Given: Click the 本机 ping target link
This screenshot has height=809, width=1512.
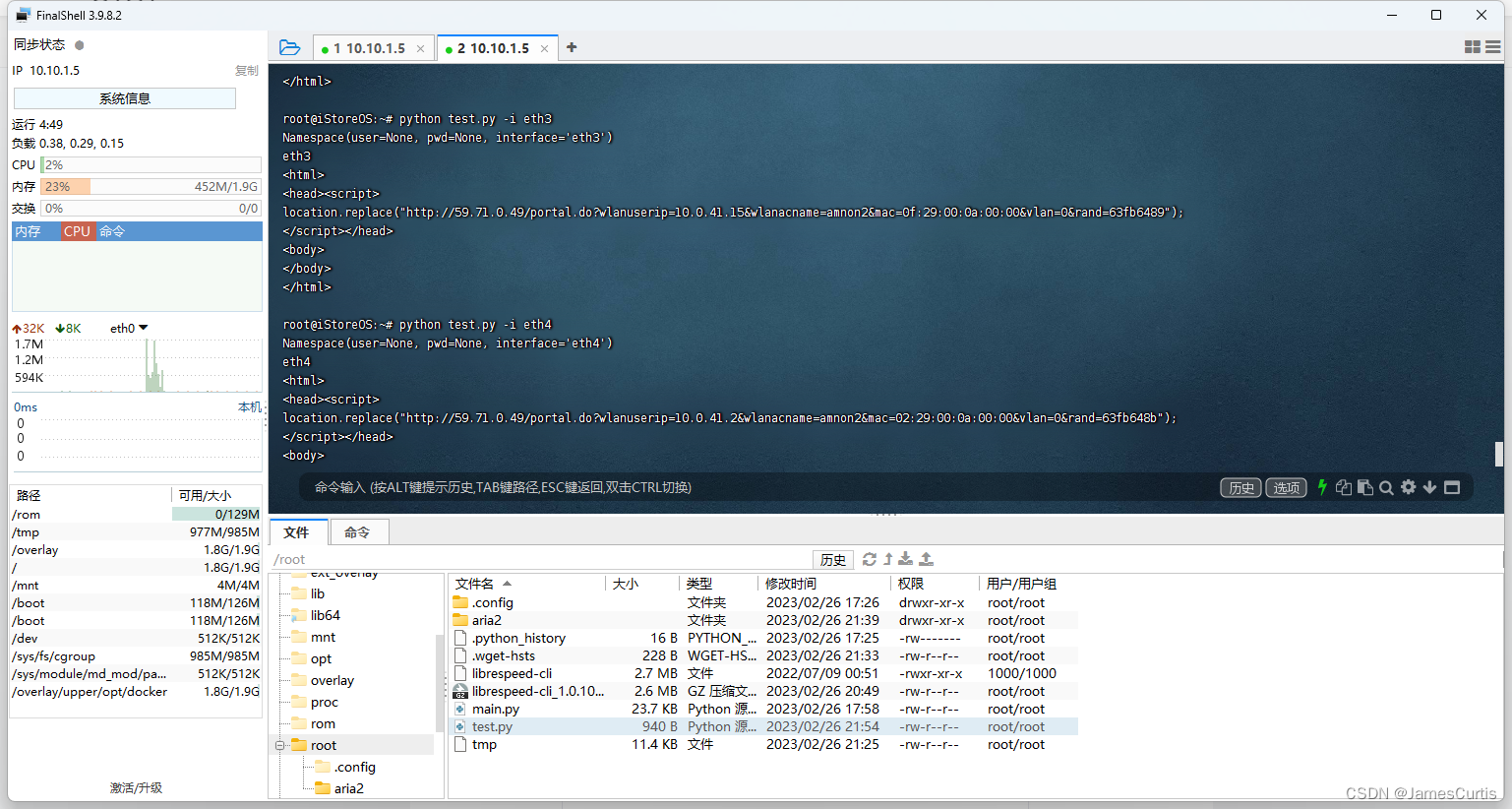Looking at the screenshot, I should coord(250,406).
